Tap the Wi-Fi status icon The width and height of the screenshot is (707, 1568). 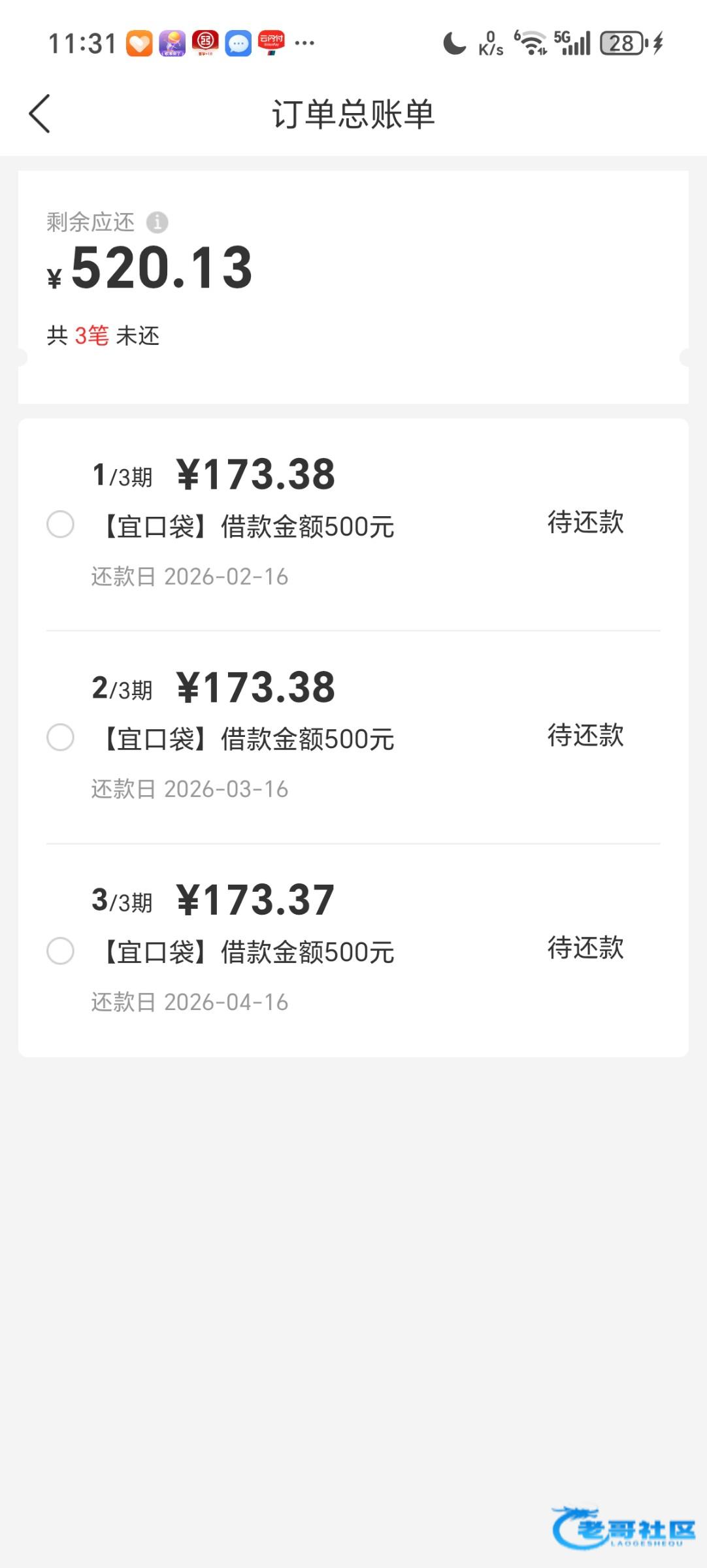[x=533, y=43]
